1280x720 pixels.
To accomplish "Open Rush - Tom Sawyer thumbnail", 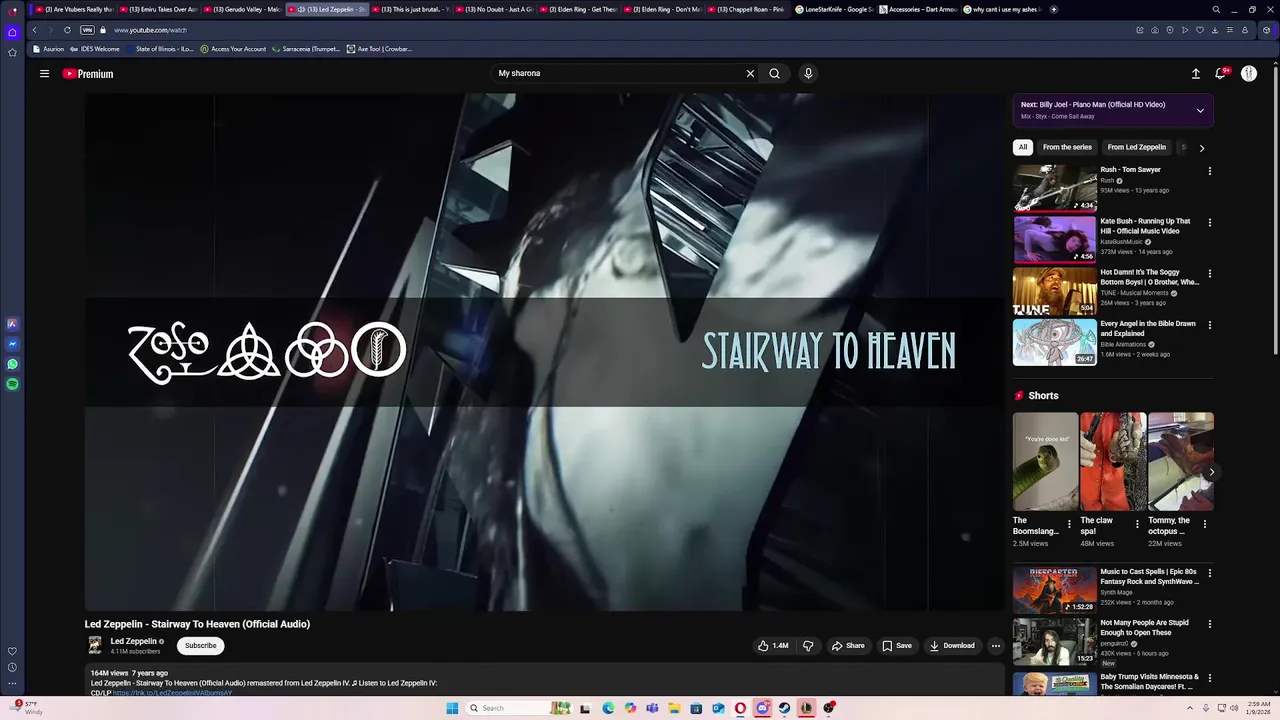I will tap(1055, 188).
